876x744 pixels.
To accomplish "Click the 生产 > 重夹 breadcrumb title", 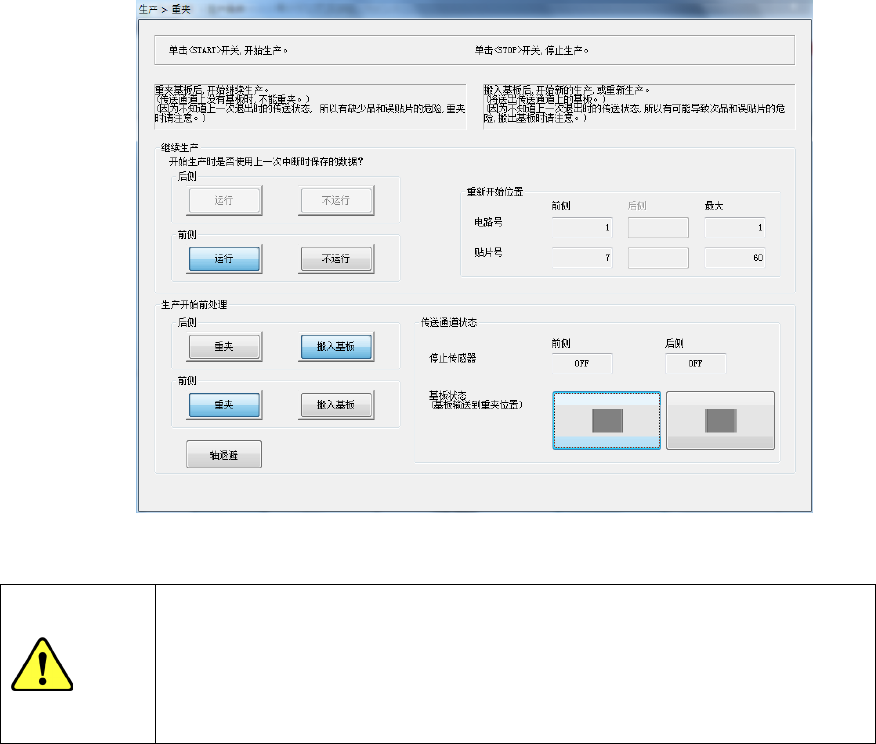I will tap(165, 9).
